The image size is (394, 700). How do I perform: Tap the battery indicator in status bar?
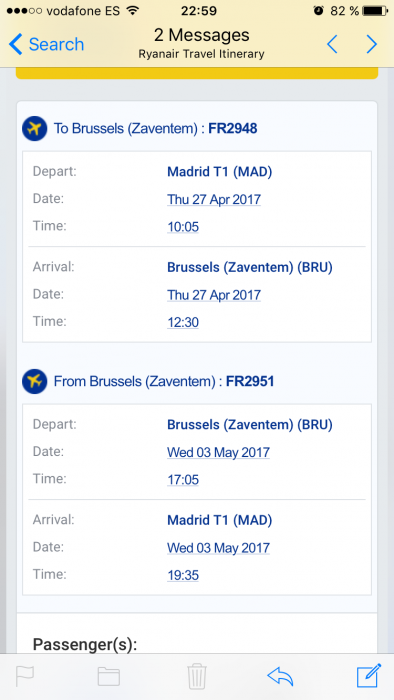pyautogui.click(x=375, y=11)
